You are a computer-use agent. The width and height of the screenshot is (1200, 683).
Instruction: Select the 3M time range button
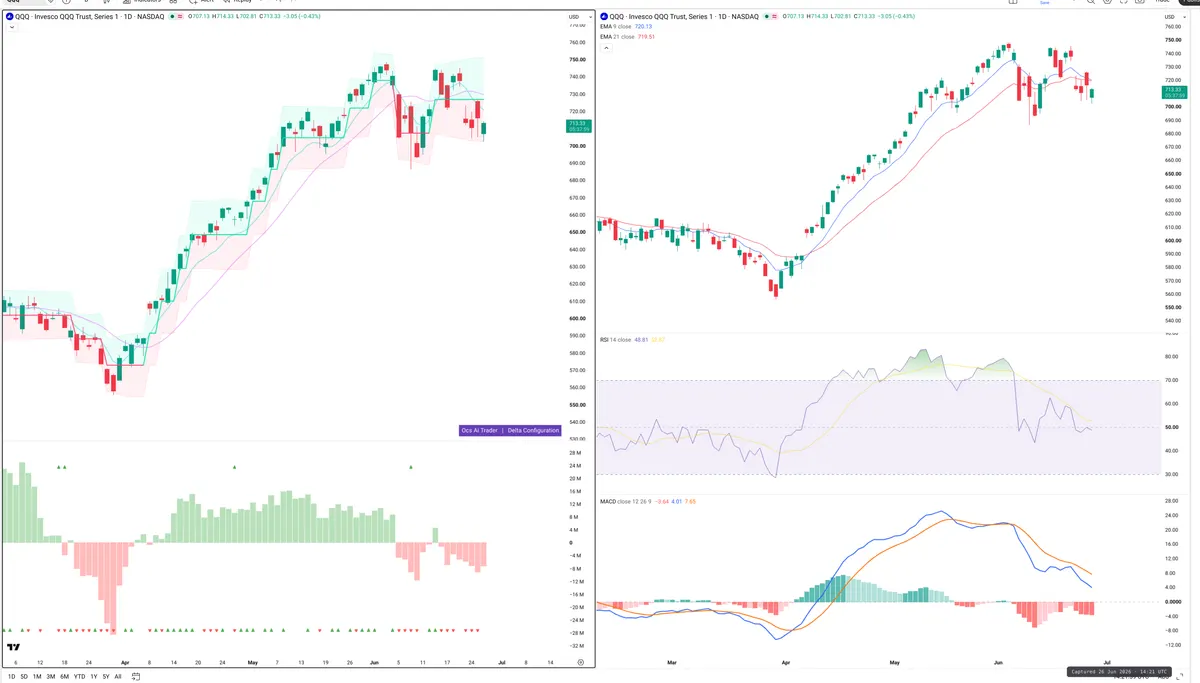point(50,676)
